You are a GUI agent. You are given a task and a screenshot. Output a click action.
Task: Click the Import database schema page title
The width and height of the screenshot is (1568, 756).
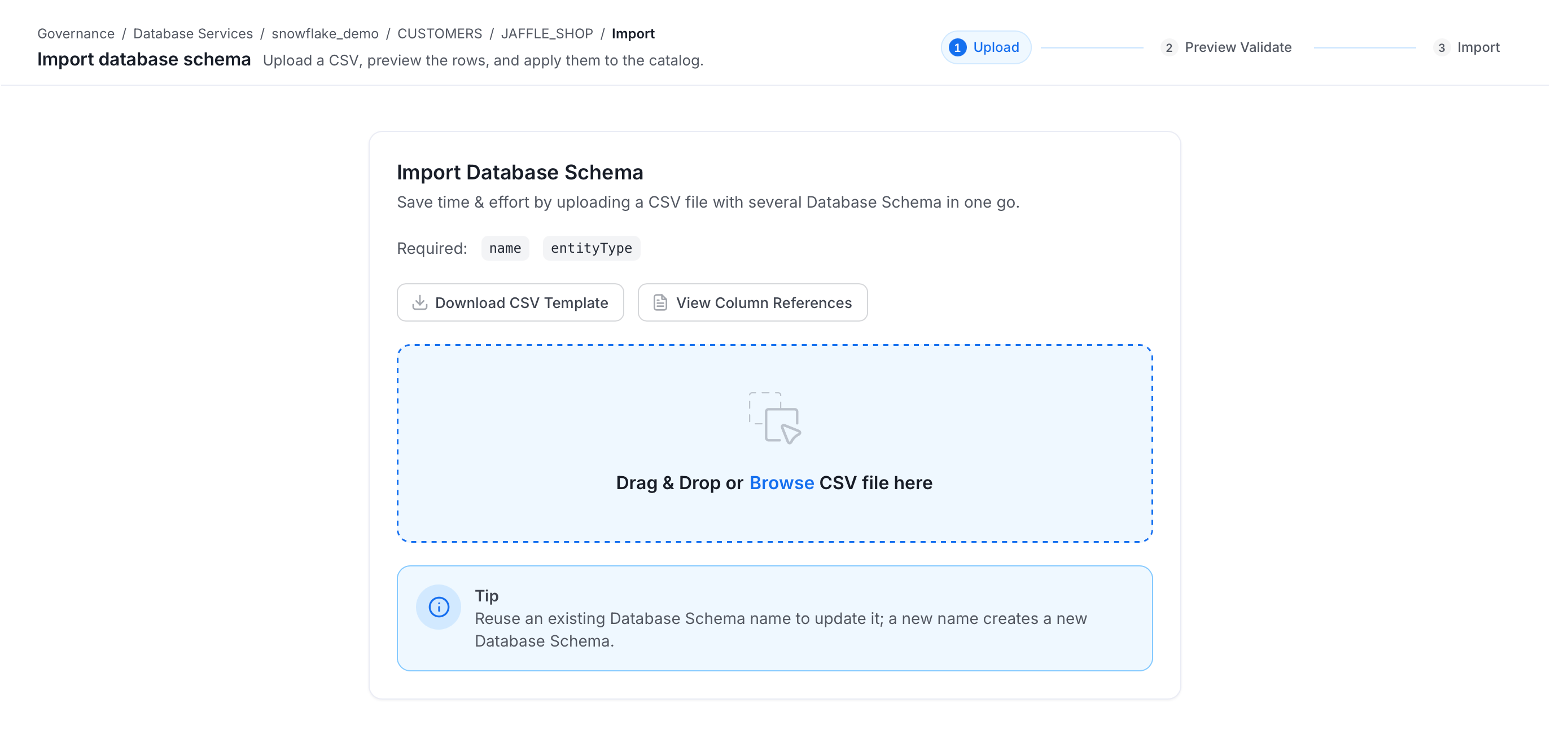tap(144, 60)
